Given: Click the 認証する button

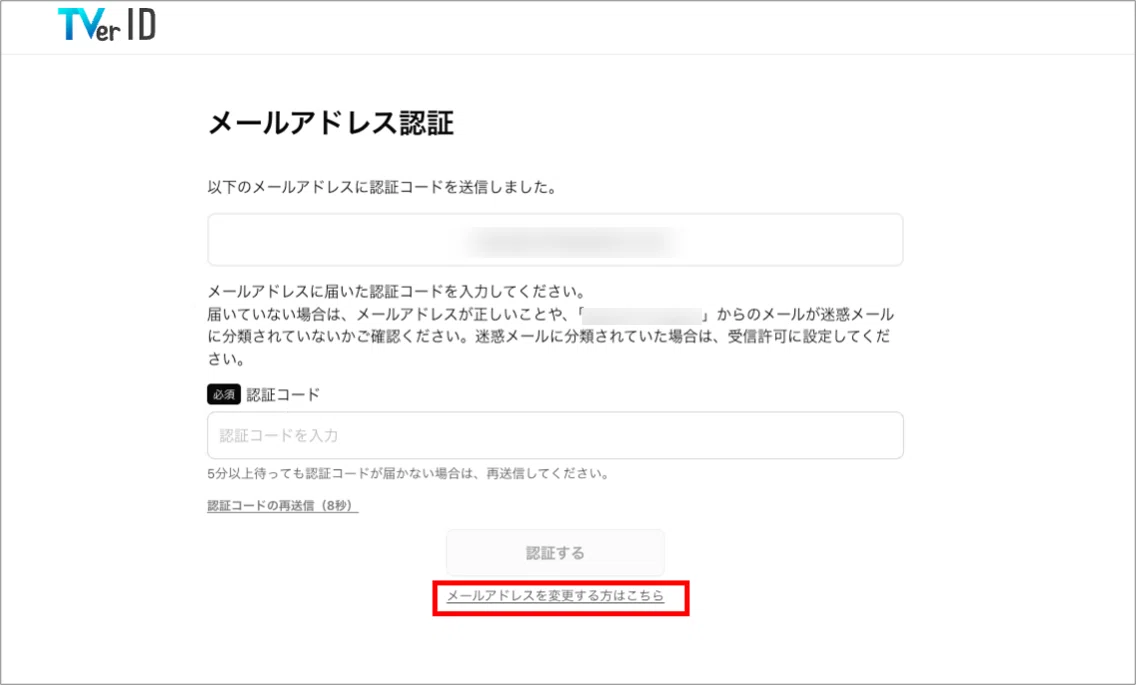Looking at the screenshot, I should 555,553.
